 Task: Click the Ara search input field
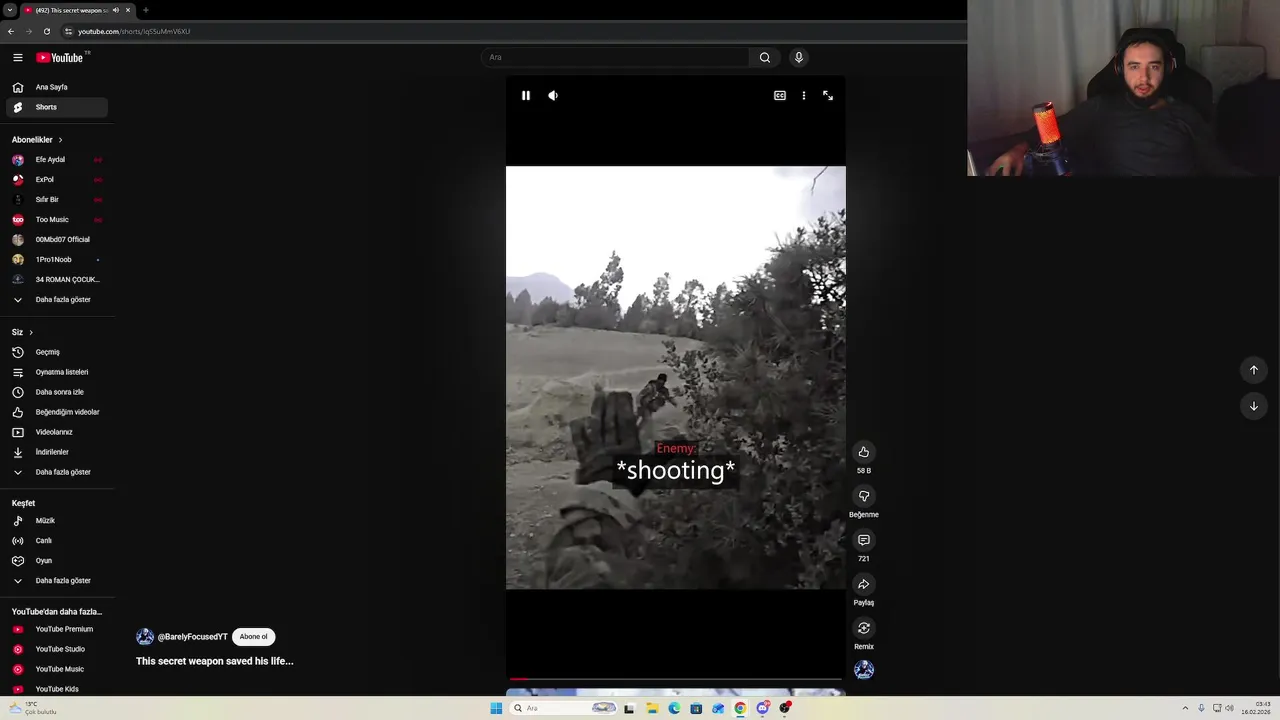click(x=615, y=57)
